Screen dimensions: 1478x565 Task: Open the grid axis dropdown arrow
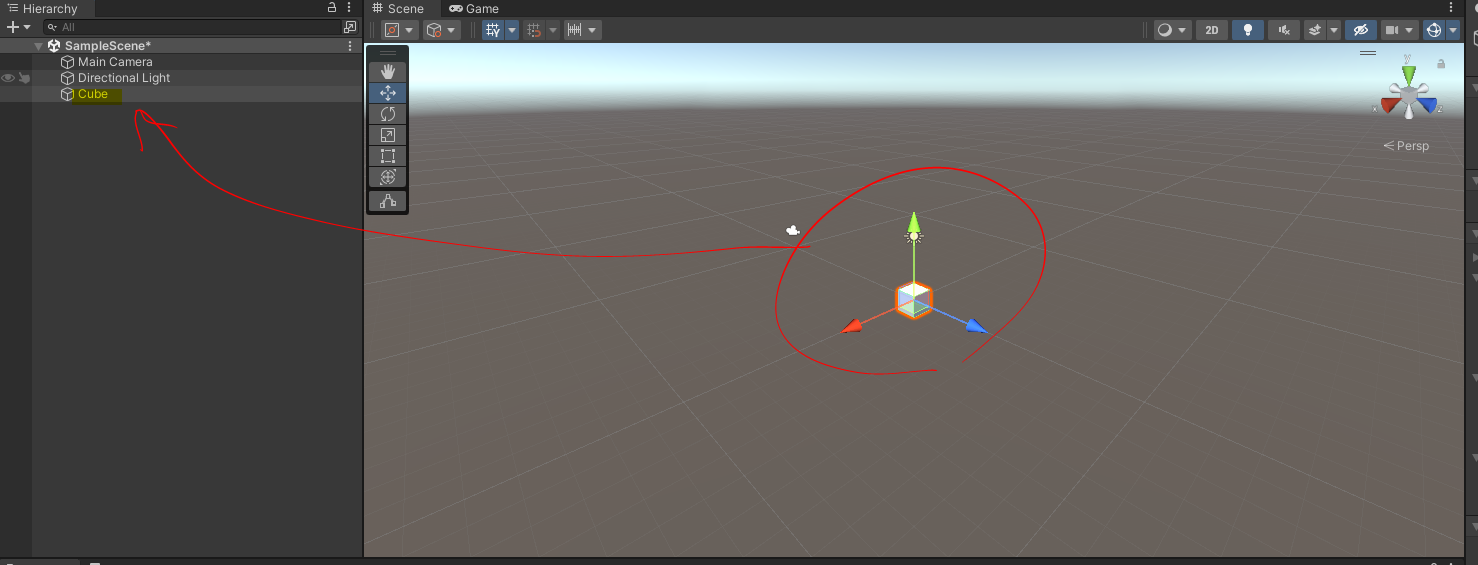pos(512,30)
